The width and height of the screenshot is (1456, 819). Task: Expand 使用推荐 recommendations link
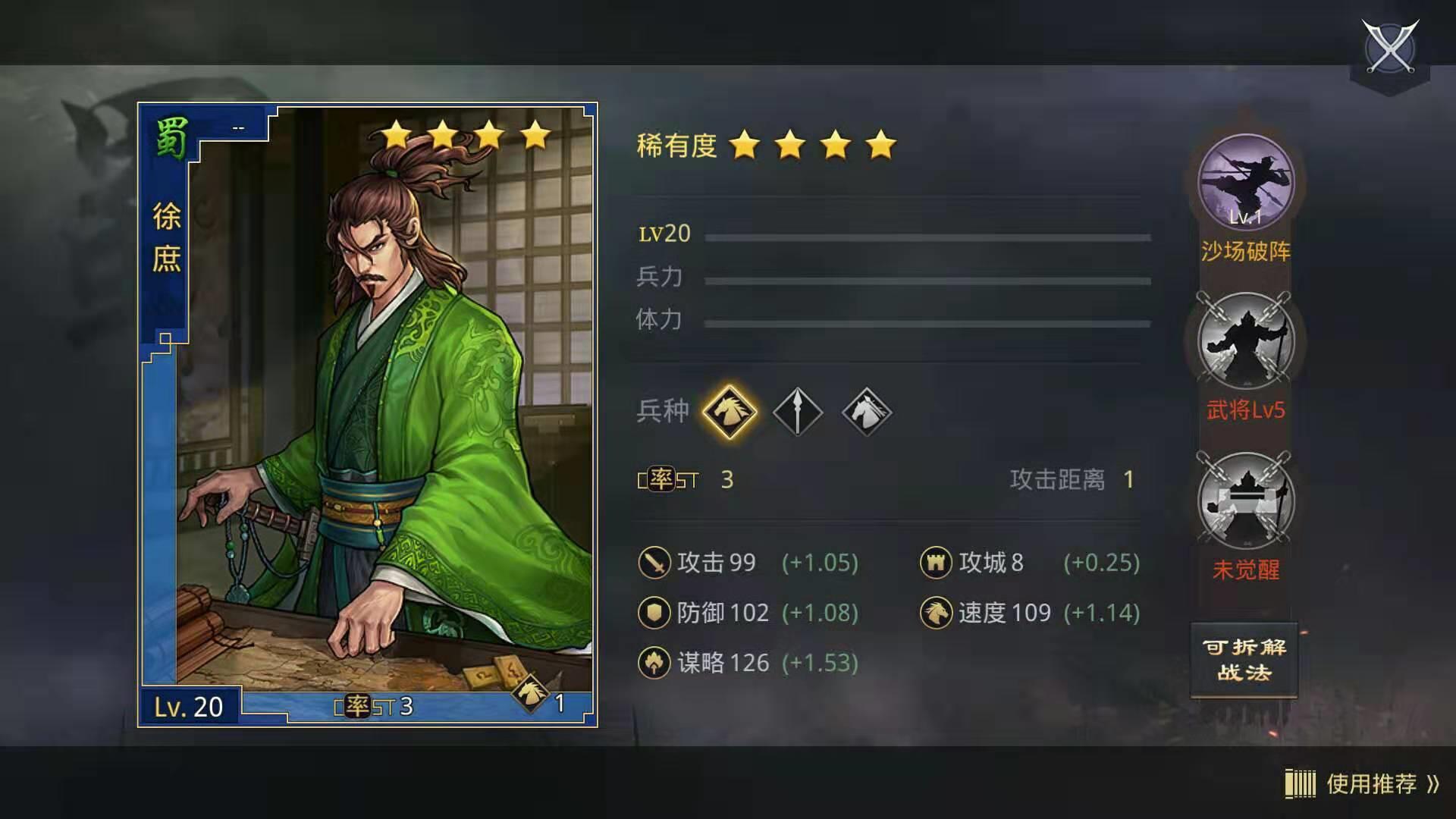click(x=1363, y=784)
